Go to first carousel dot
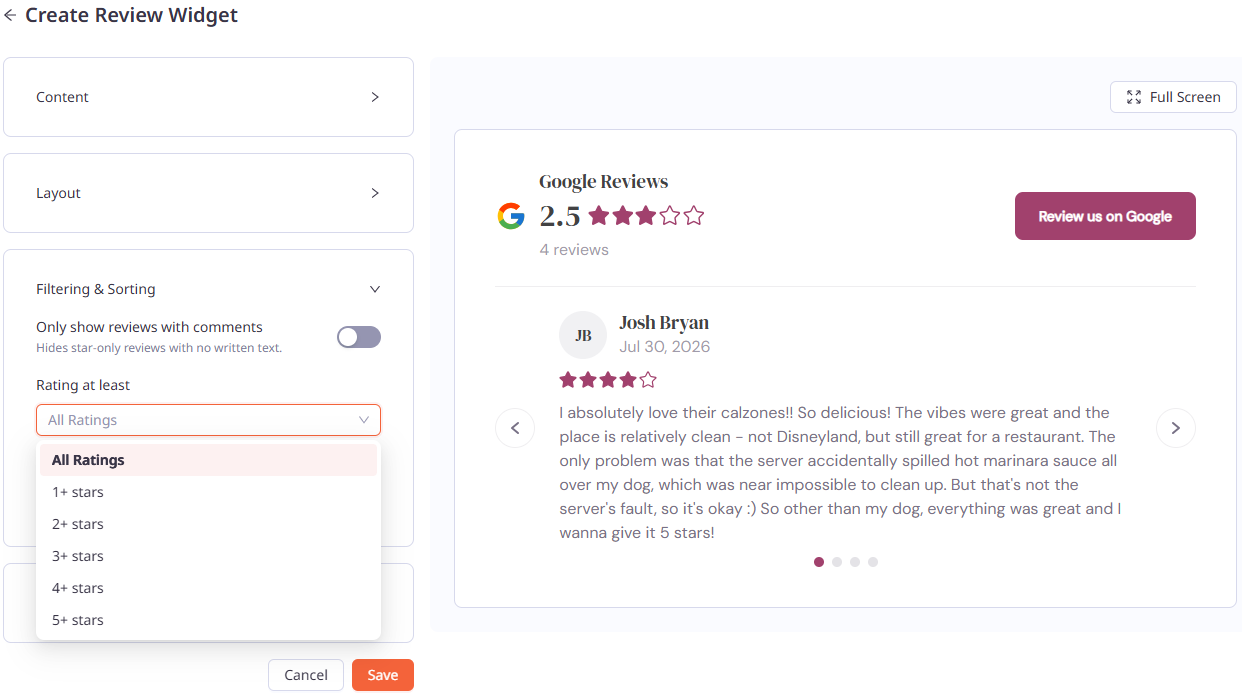This screenshot has width=1242, height=698. point(819,562)
